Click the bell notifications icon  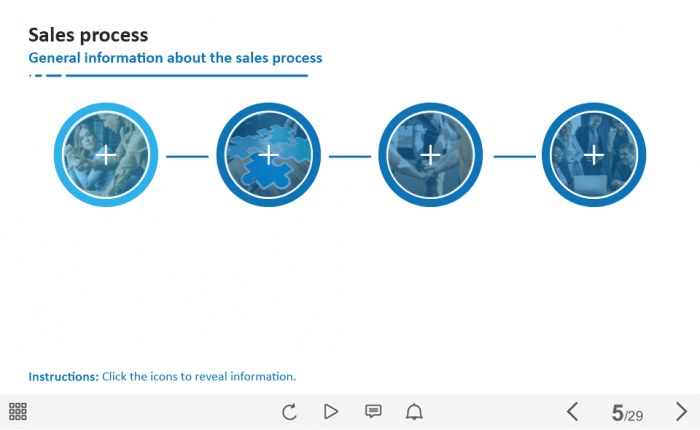(414, 411)
